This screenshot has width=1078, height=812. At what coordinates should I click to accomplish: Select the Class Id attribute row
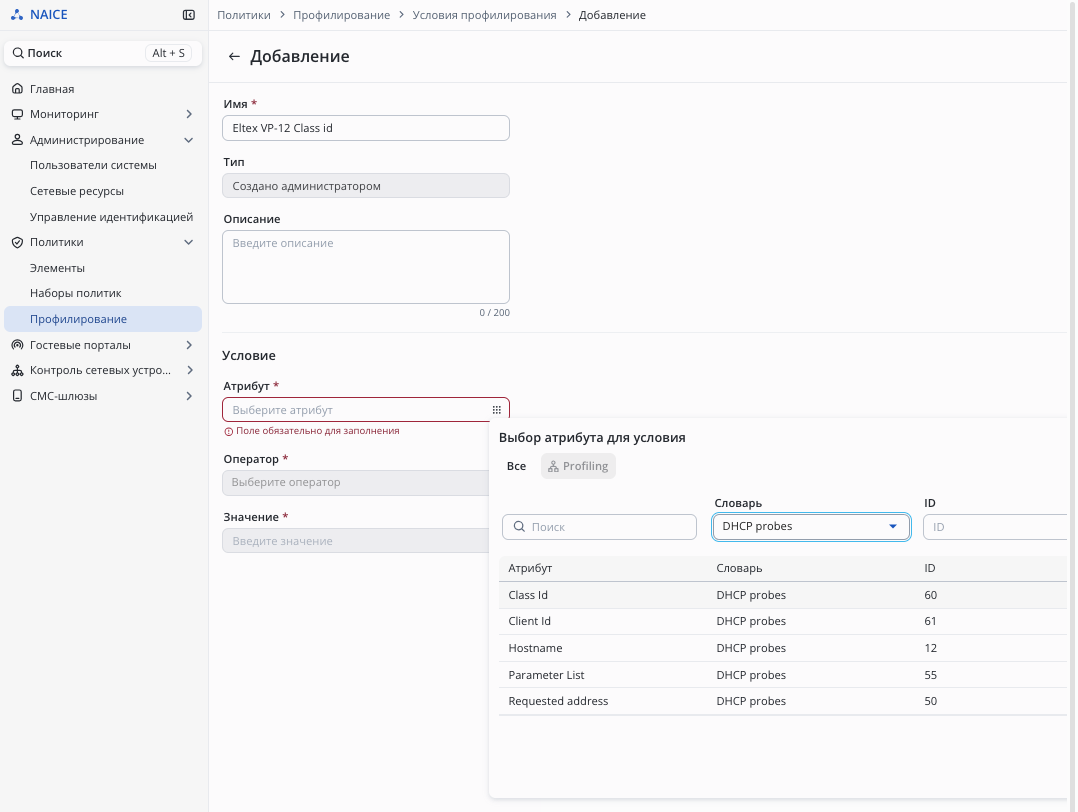coord(528,595)
